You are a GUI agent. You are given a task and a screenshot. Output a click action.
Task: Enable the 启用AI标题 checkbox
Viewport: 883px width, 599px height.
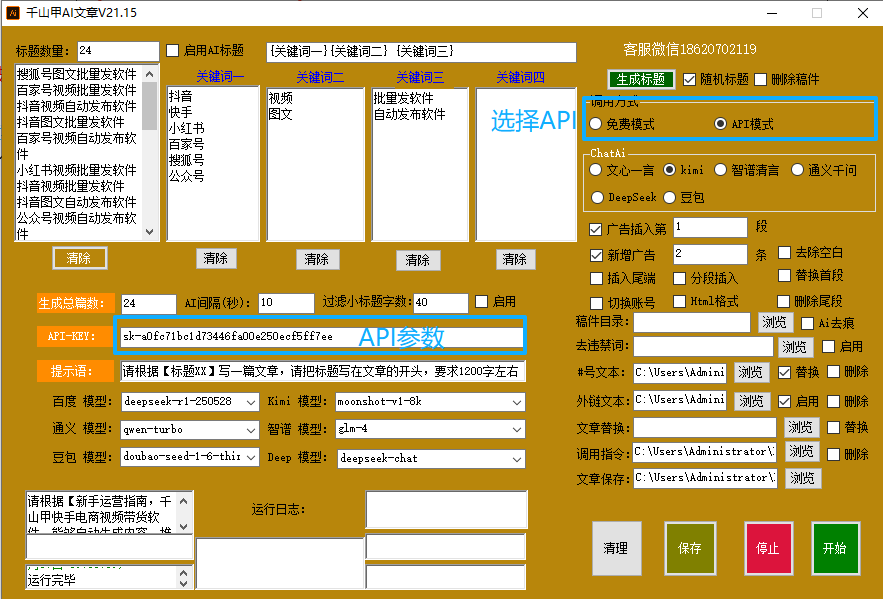click(x=173, y=51)
